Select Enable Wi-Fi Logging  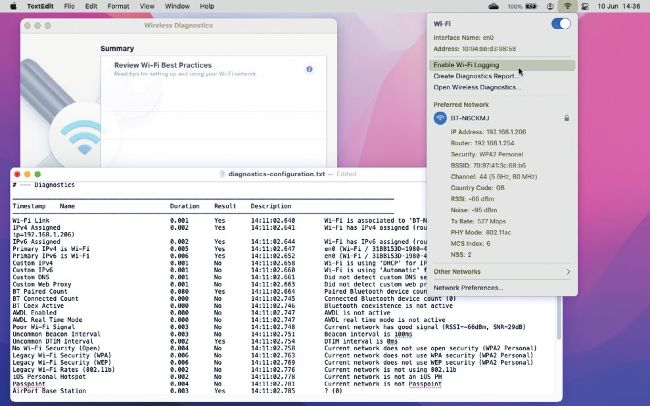coord(502,65)
